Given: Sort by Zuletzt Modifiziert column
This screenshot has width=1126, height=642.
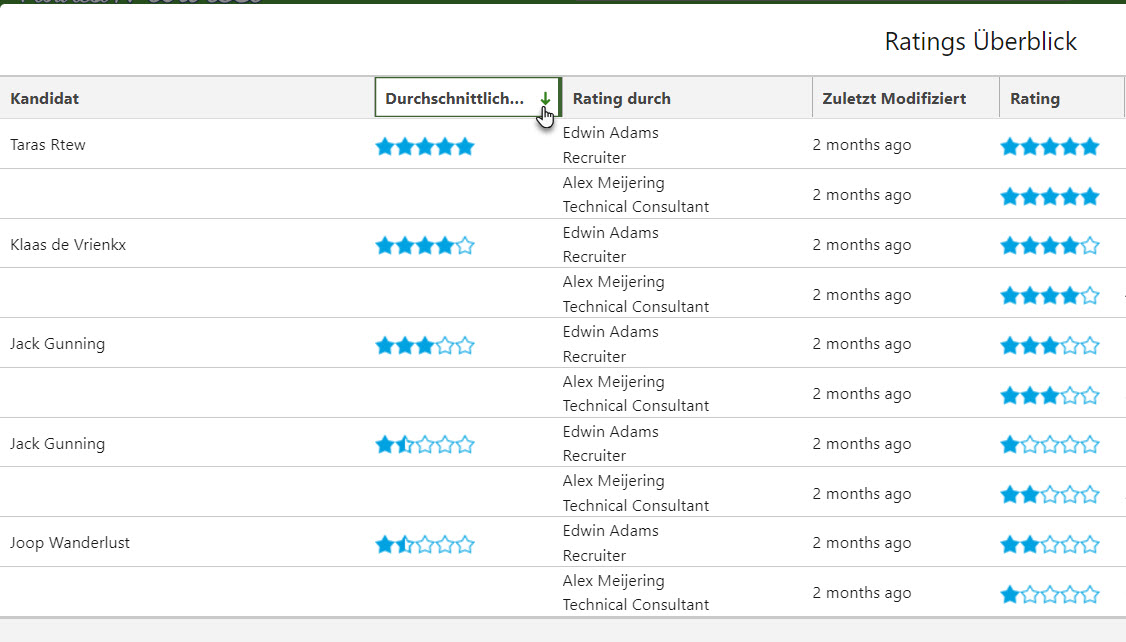Looking at the screenshot, I should [x=893, y=98].
